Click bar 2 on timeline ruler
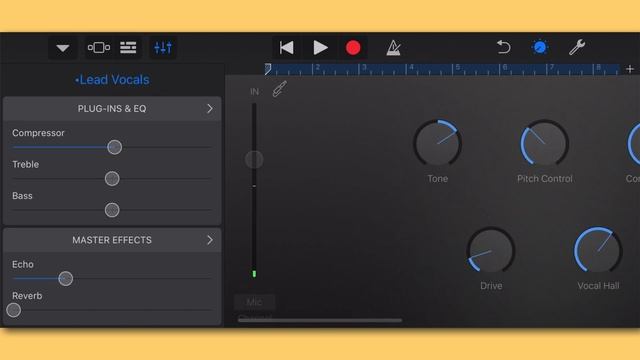The image size is (640, 360). (317, 69)
